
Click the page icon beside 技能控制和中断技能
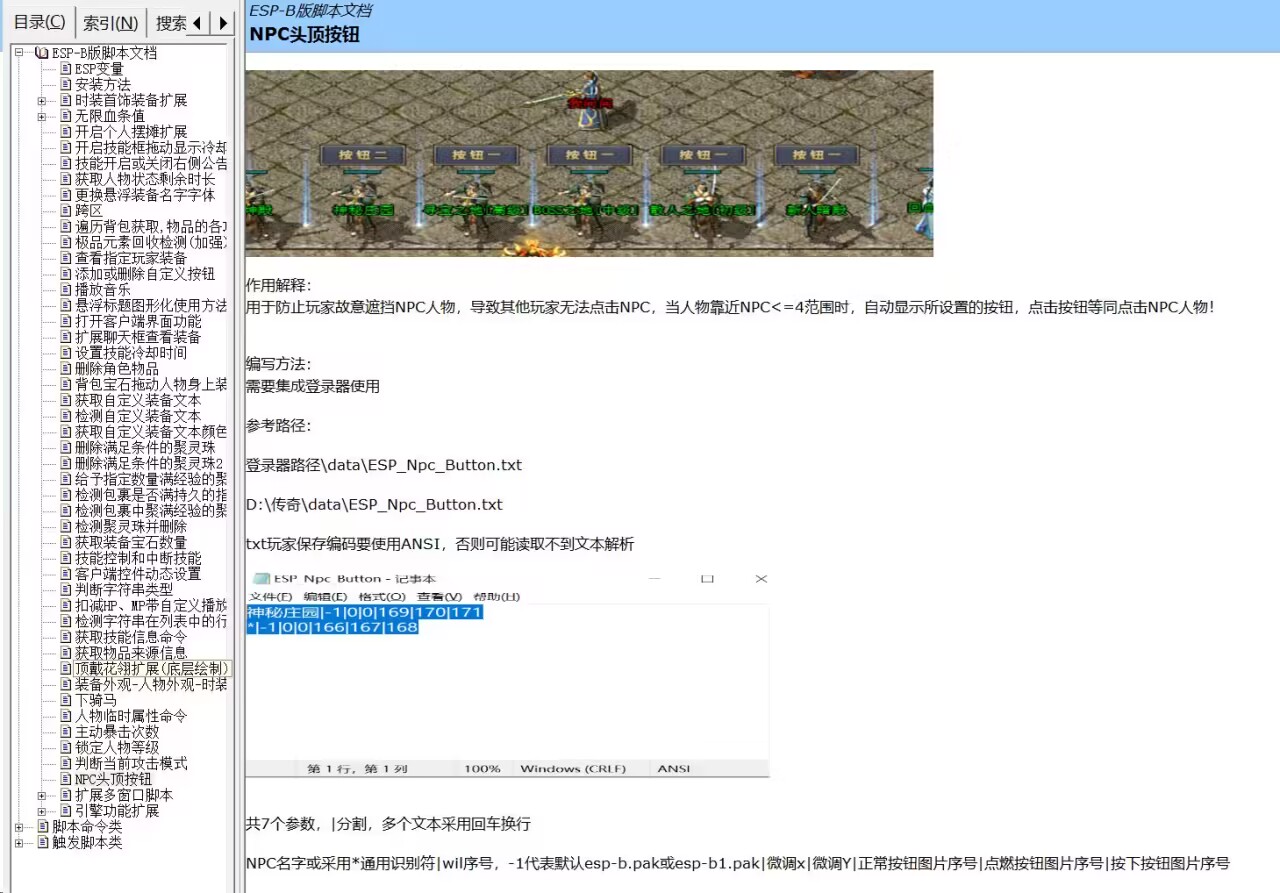coord(65,558)
